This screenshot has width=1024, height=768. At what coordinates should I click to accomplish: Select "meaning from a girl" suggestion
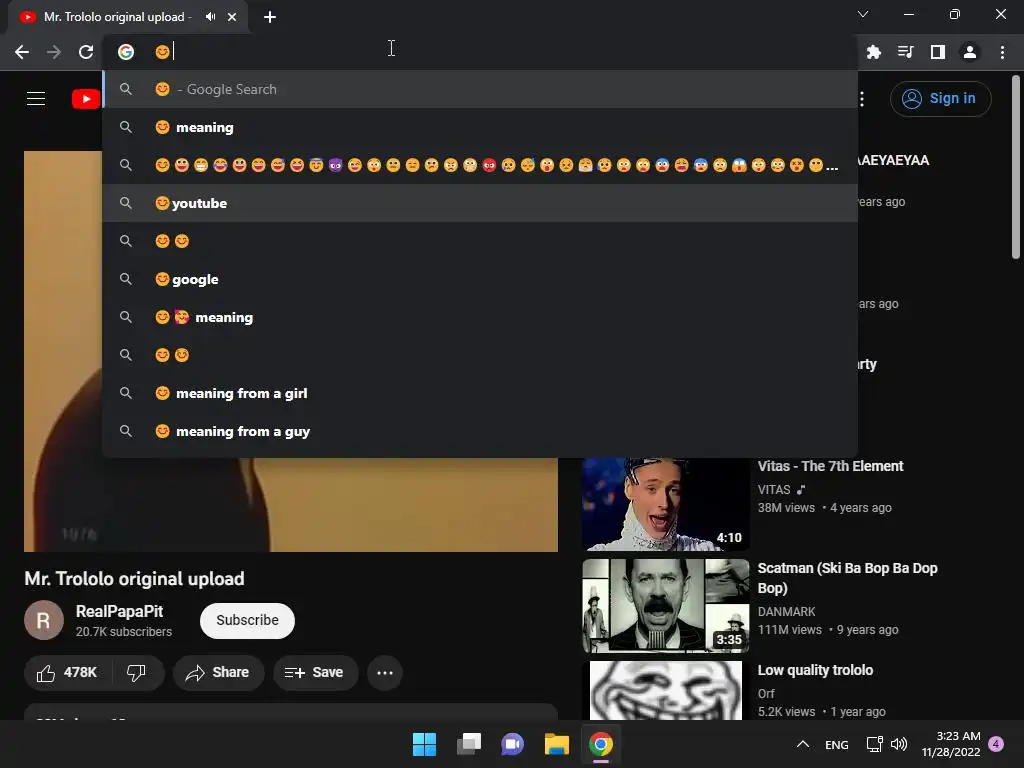click(480, 393)
